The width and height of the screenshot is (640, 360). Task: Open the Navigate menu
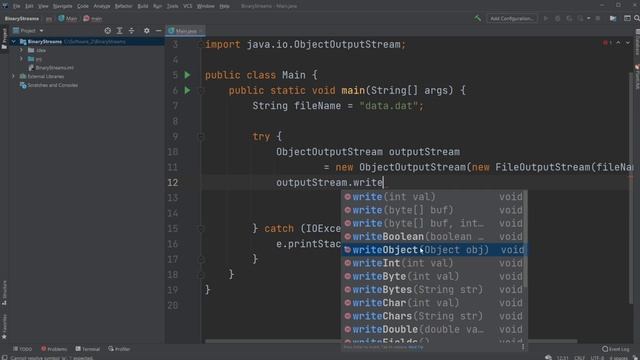click(x=62, y=6)
